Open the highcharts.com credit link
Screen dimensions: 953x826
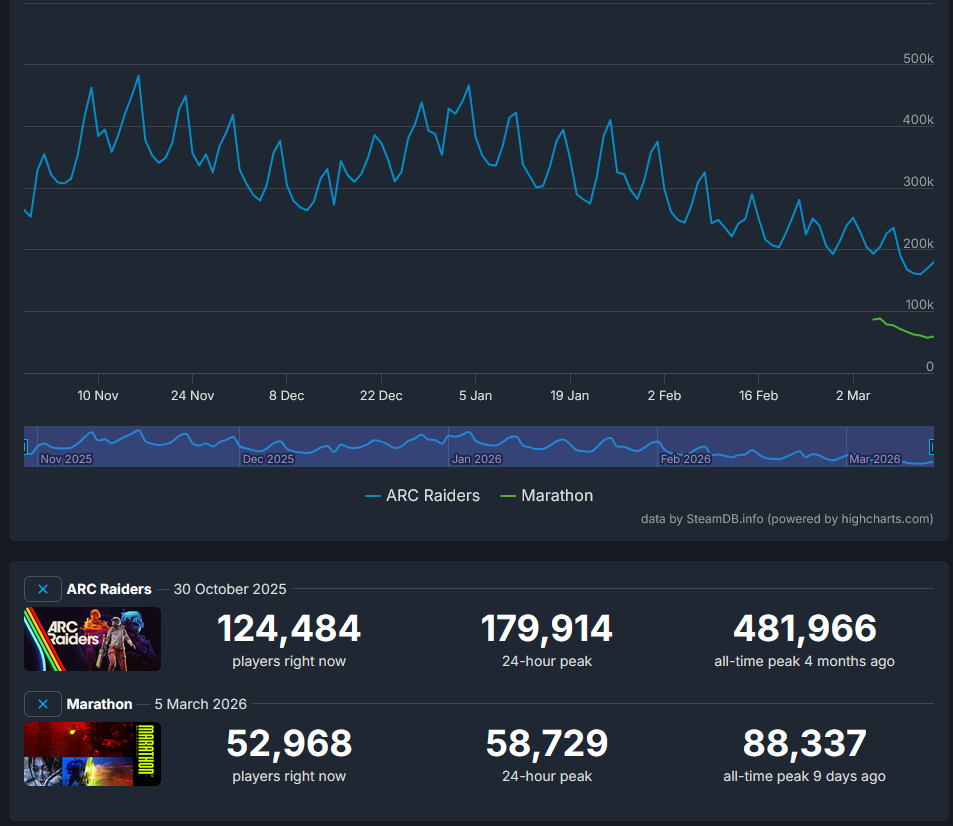tap(880, 519)
